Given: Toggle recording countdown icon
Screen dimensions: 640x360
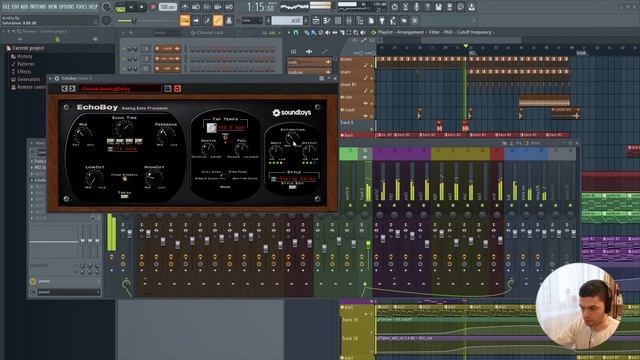Looking at the screenshot, I should tap(207, 7).
